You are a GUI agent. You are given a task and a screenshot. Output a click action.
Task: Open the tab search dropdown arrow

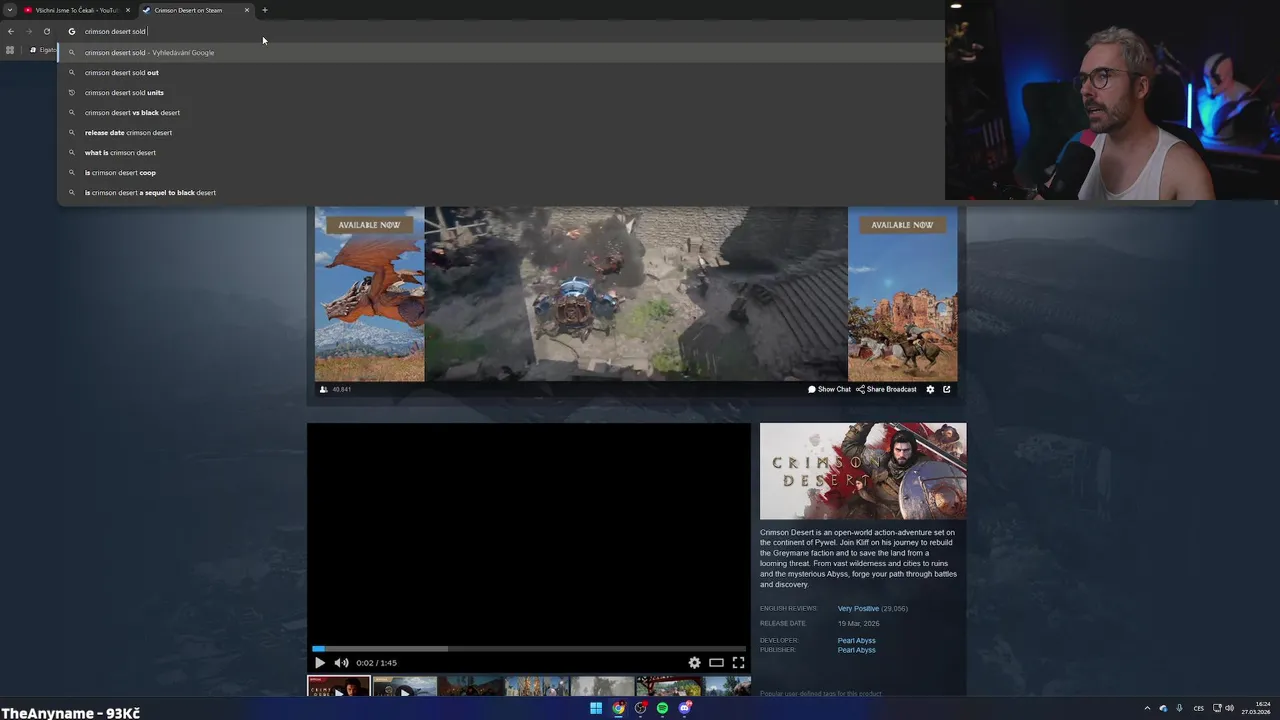coord(9,10)
